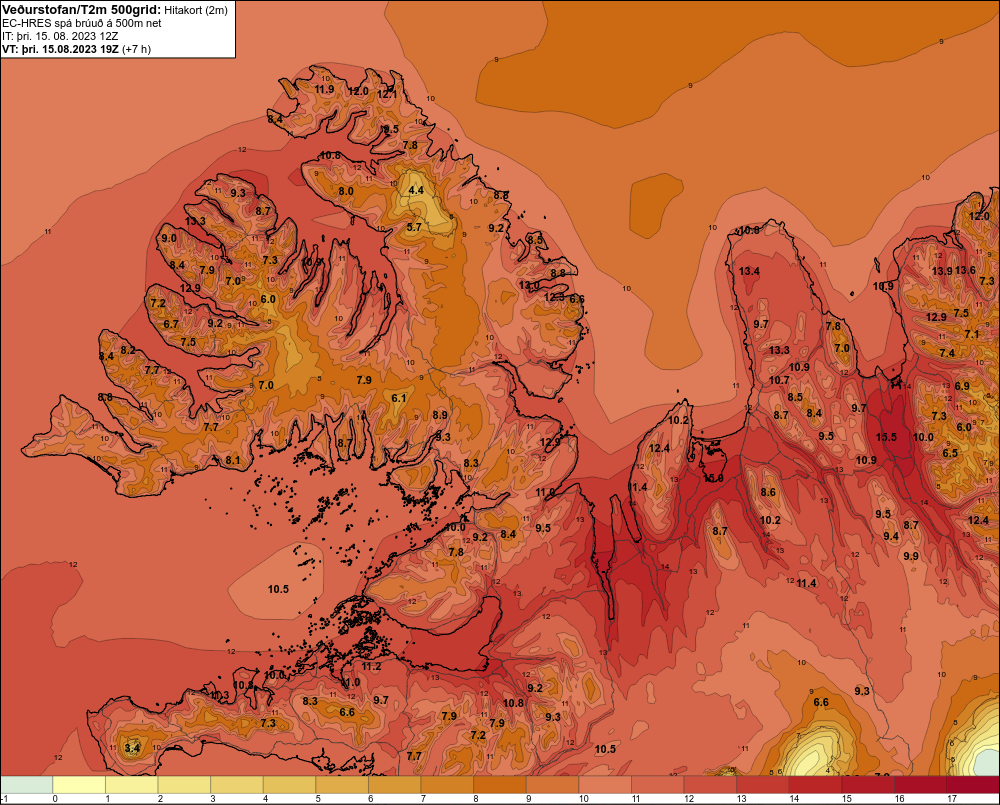Click legend tick label '17'
This screenshot has height=805, width=1000.
952,799
